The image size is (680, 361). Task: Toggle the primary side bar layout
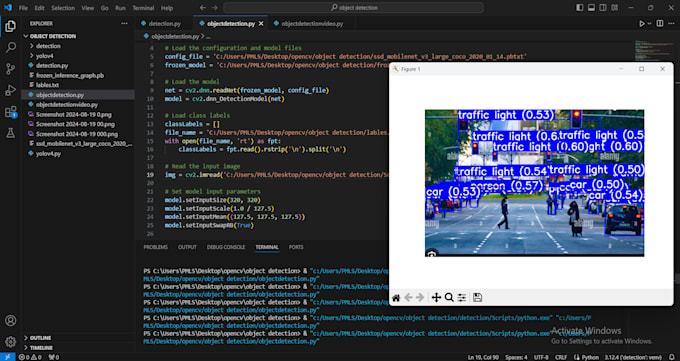click(x=580, y=8)
